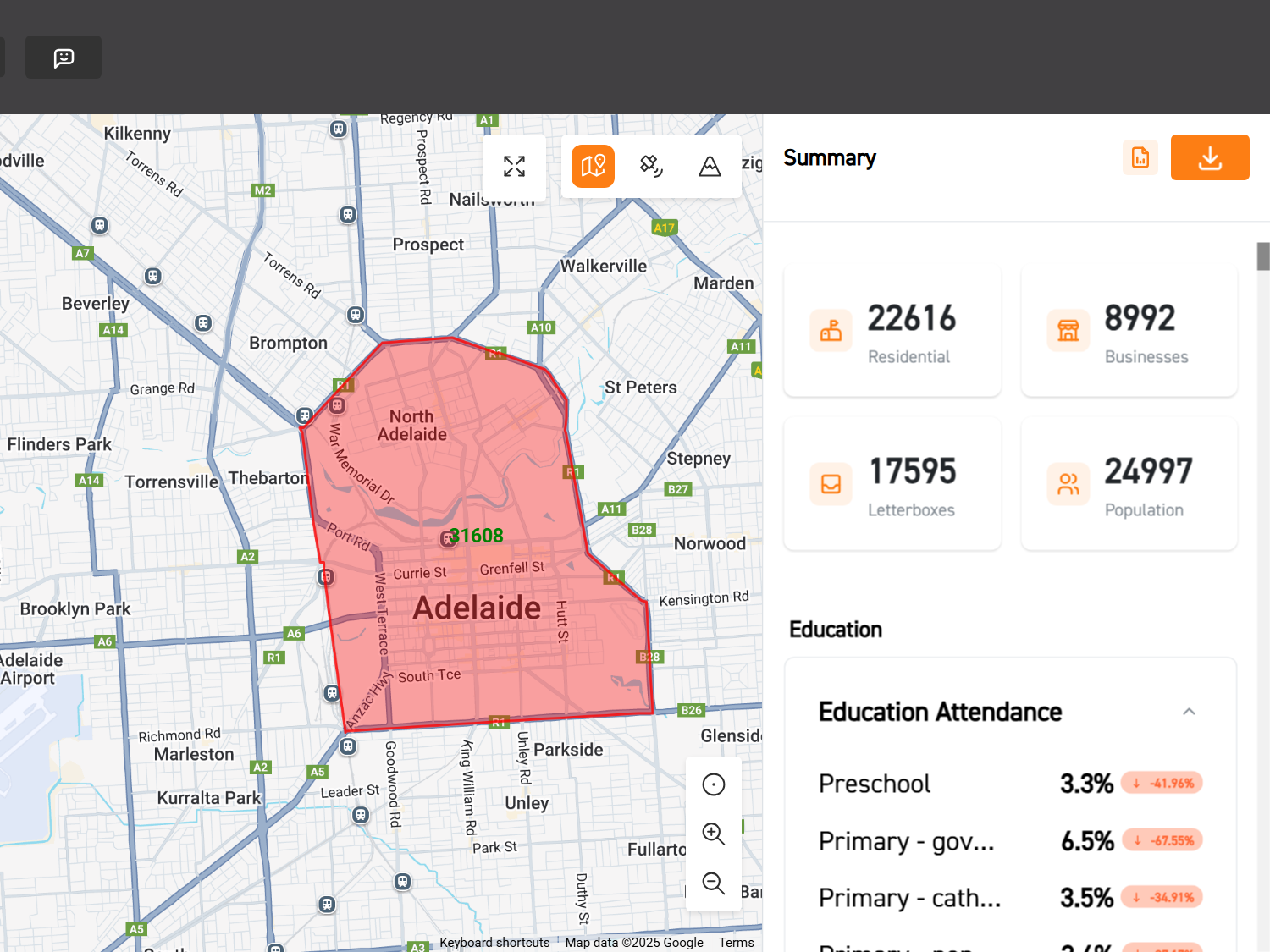Click the Residential card house icon
Image resolution: width=1270 pixels, height=952 pixels.
point(831,331)
